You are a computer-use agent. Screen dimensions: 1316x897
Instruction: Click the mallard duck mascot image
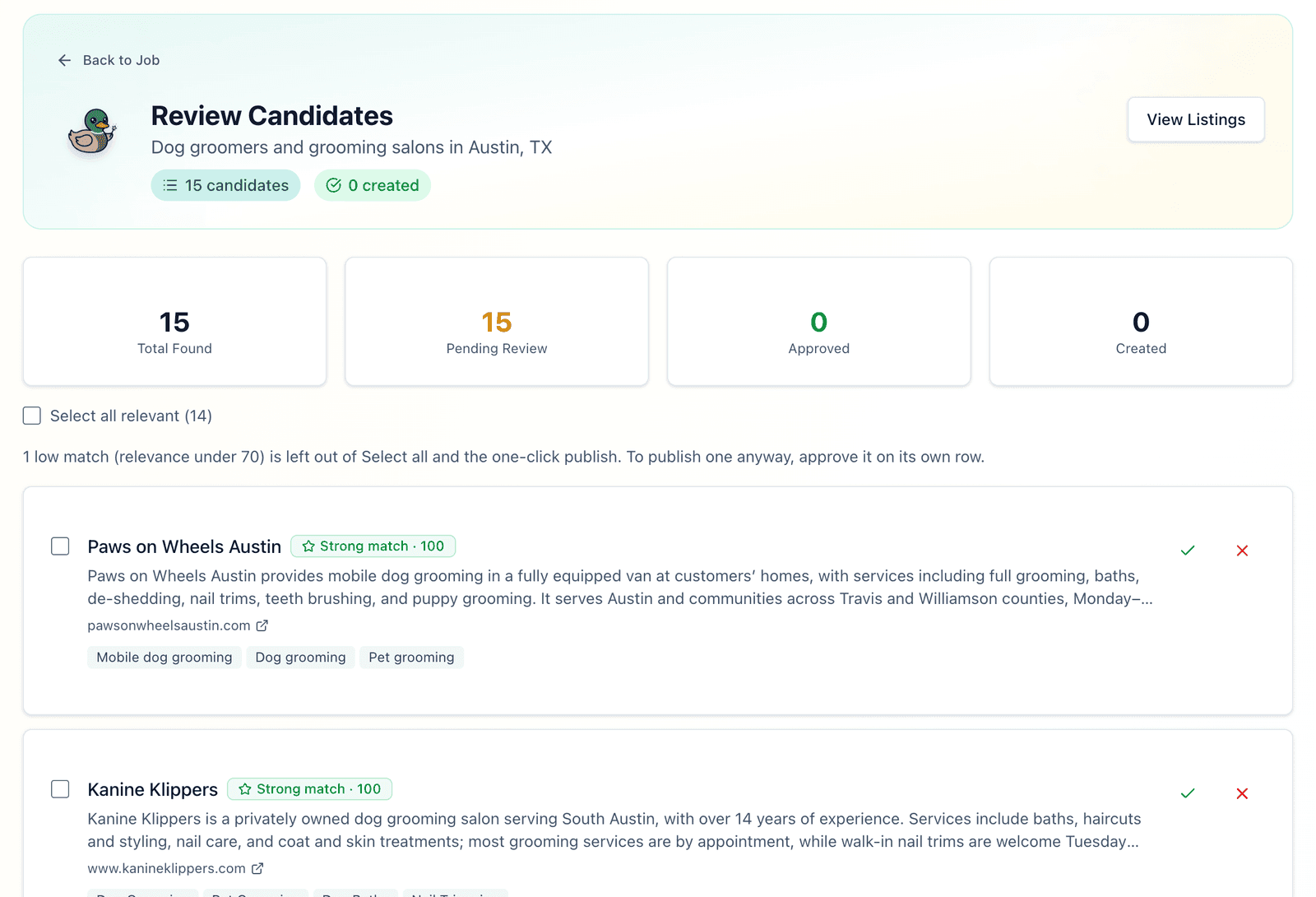pyautogui.click(x=92, y=132)
